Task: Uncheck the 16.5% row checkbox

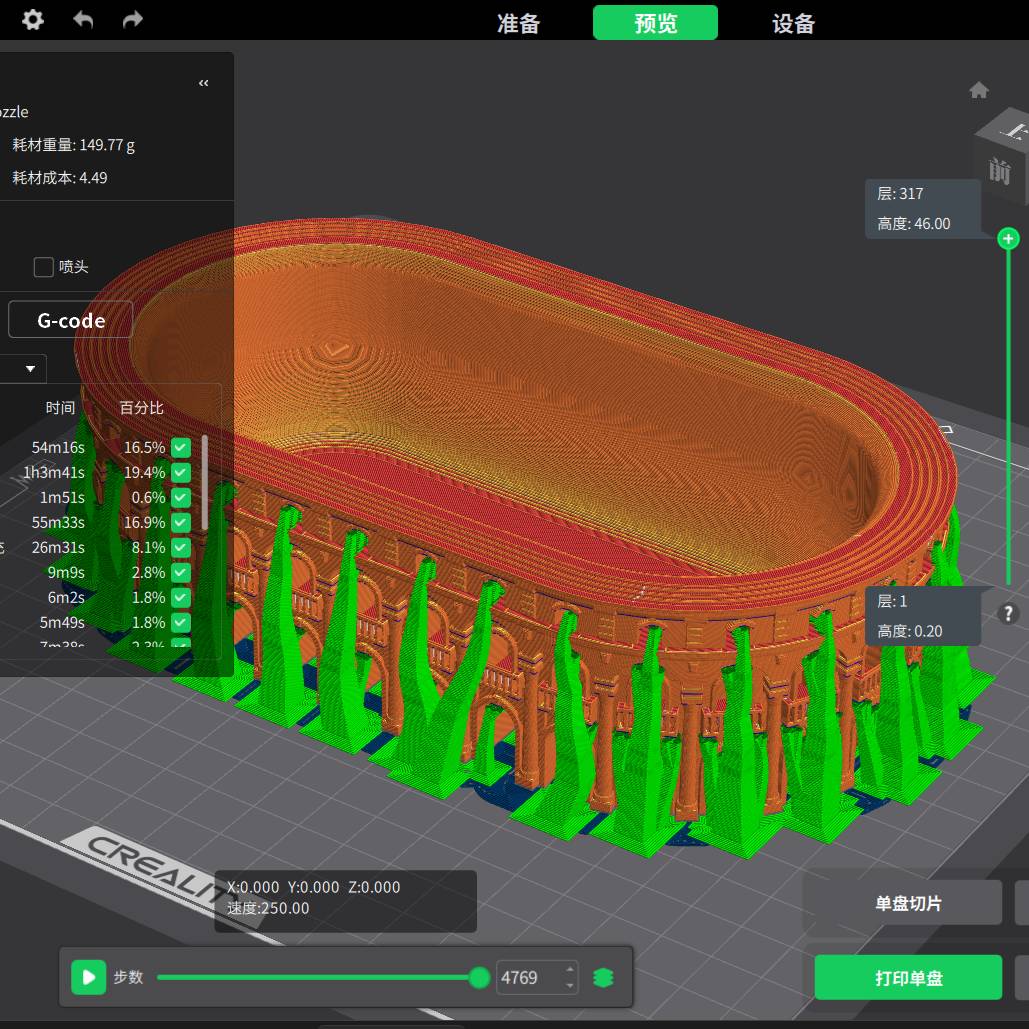Action: point(181,448)
